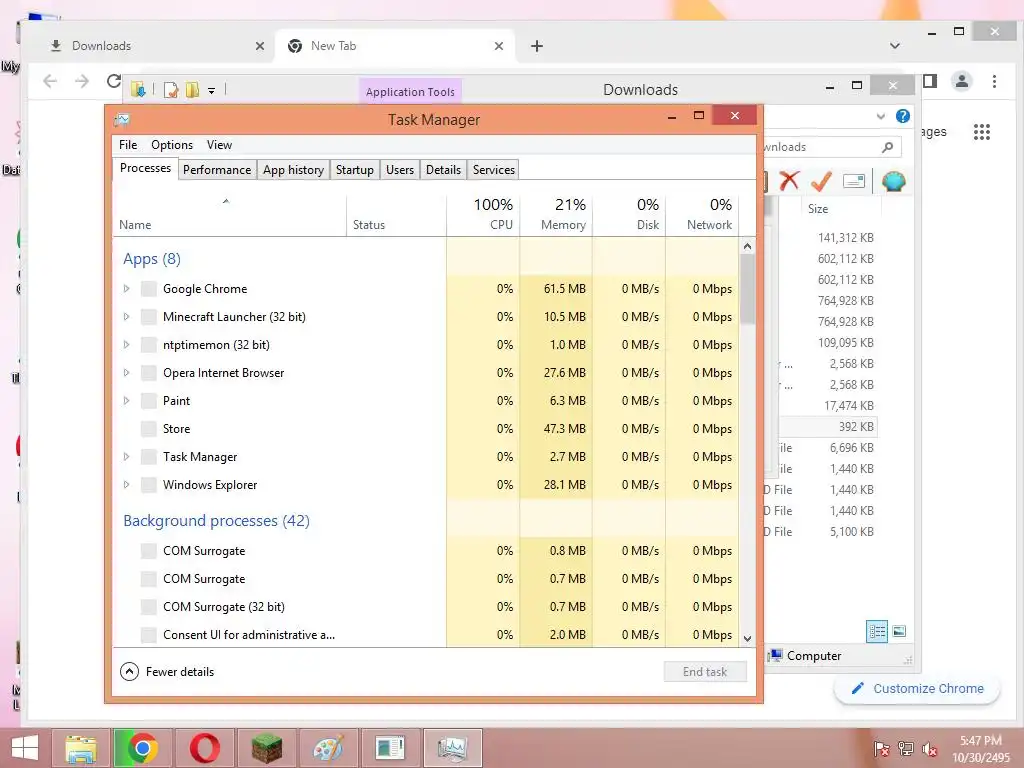This screenshot has height=768, width=1024.
Task: Switch to the Performance tab
Action: click(x=217, y=170)
